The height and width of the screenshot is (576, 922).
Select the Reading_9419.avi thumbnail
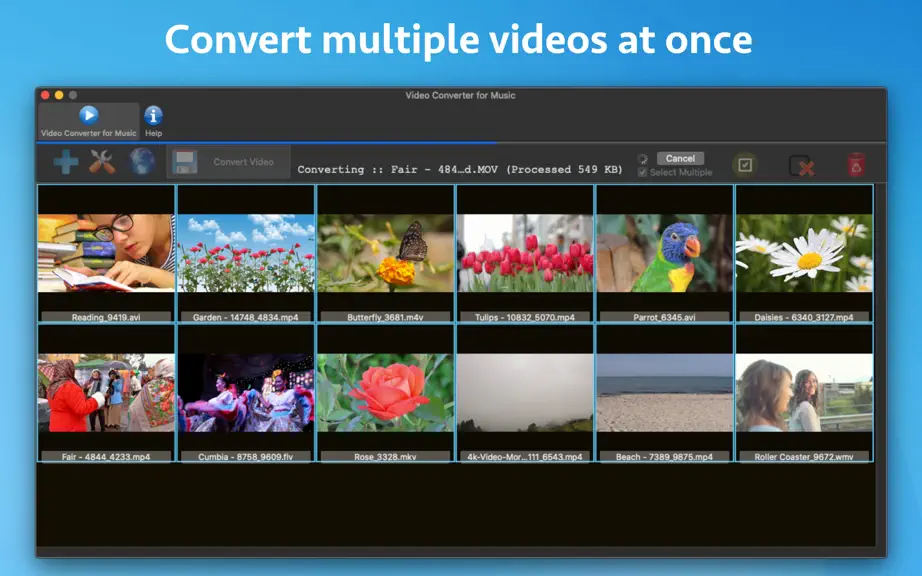pos(106,253)
